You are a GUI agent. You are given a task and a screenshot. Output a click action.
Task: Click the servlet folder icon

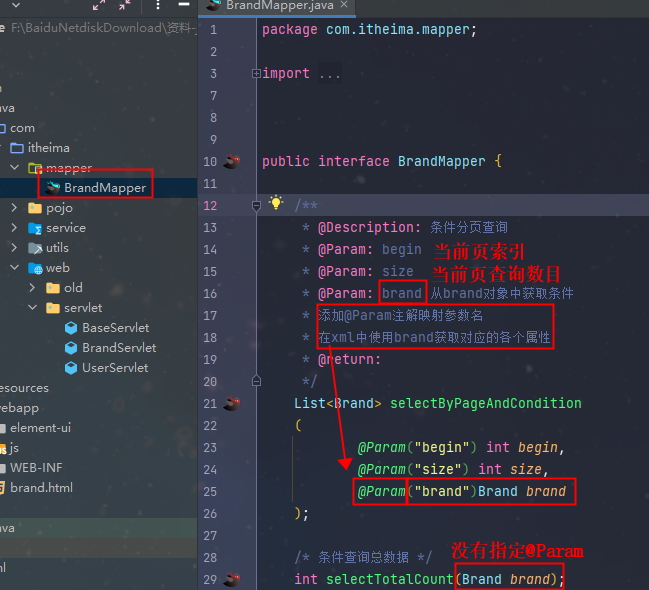(x=53, y=308)
